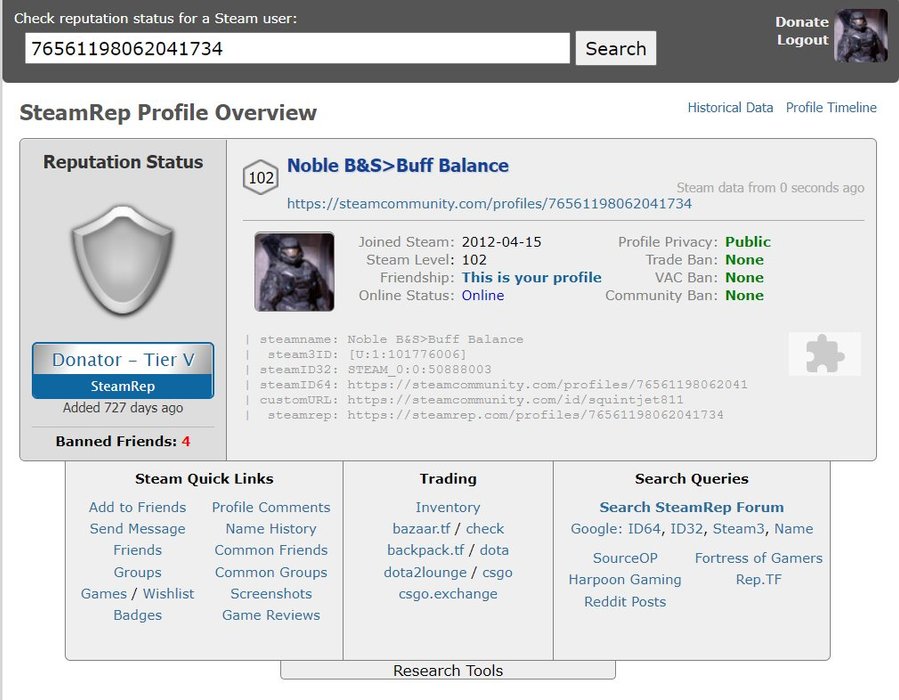This screenshot has width=899, height=700.
Task: Click the user avatar image in profile details
Action: click(294, 272)
